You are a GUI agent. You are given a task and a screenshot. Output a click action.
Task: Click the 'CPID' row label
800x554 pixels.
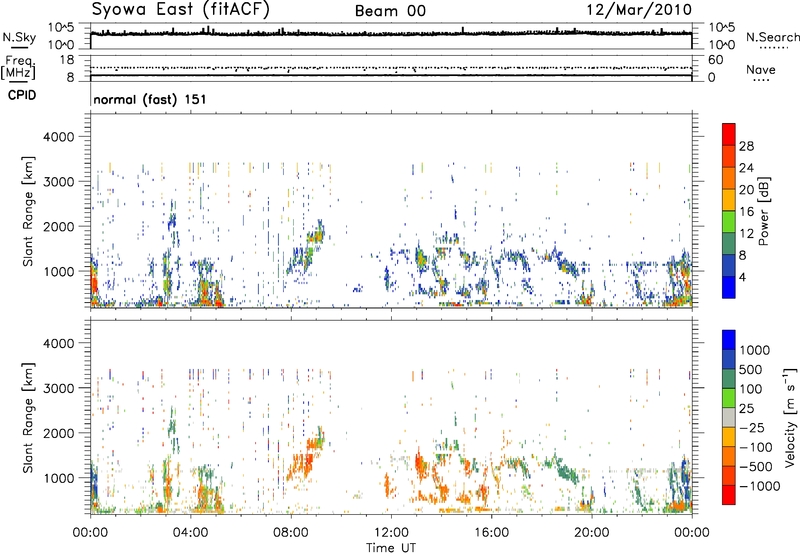22,95
